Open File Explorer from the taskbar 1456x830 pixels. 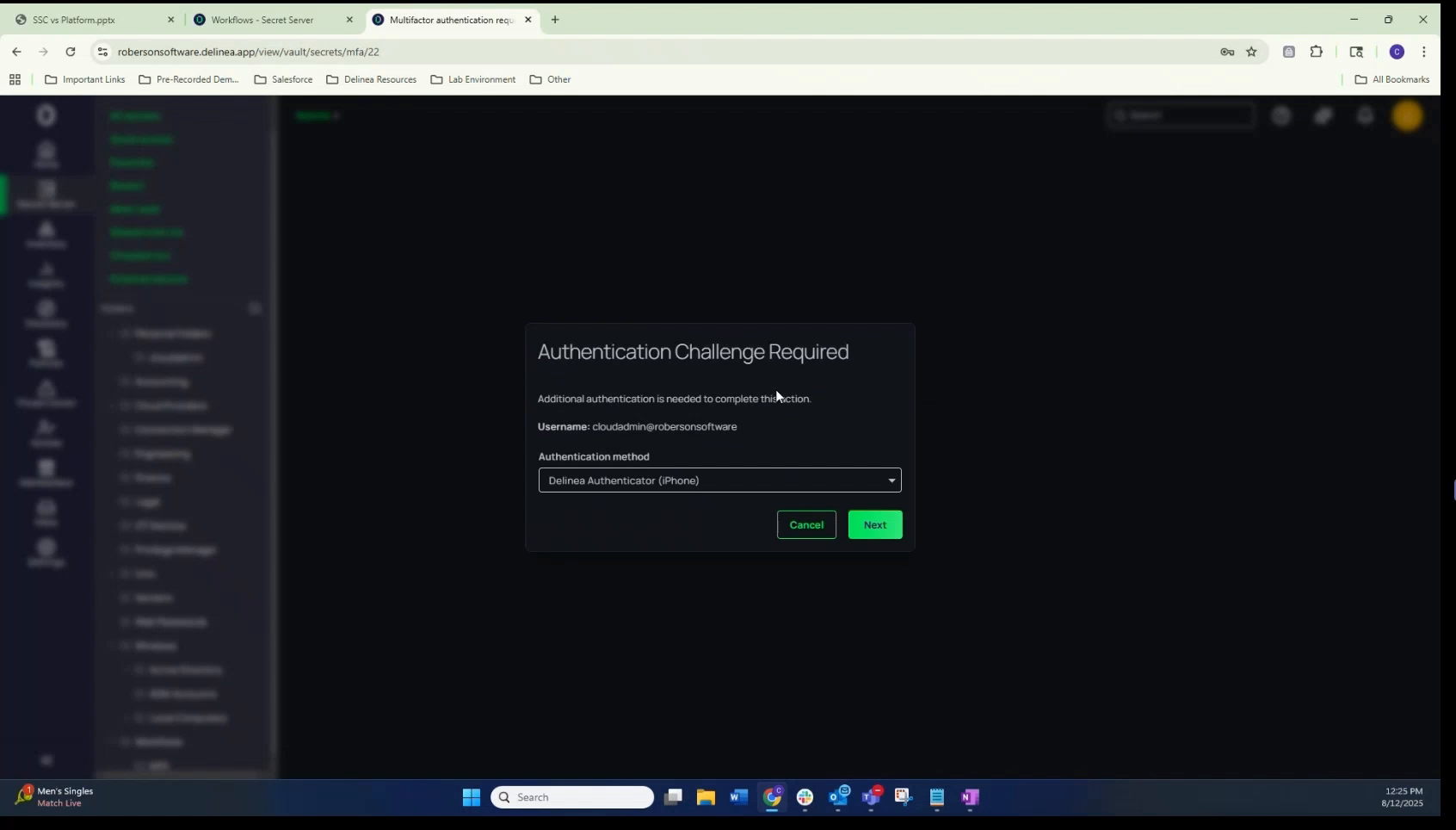pyautogui.click(x=706, y=797)
